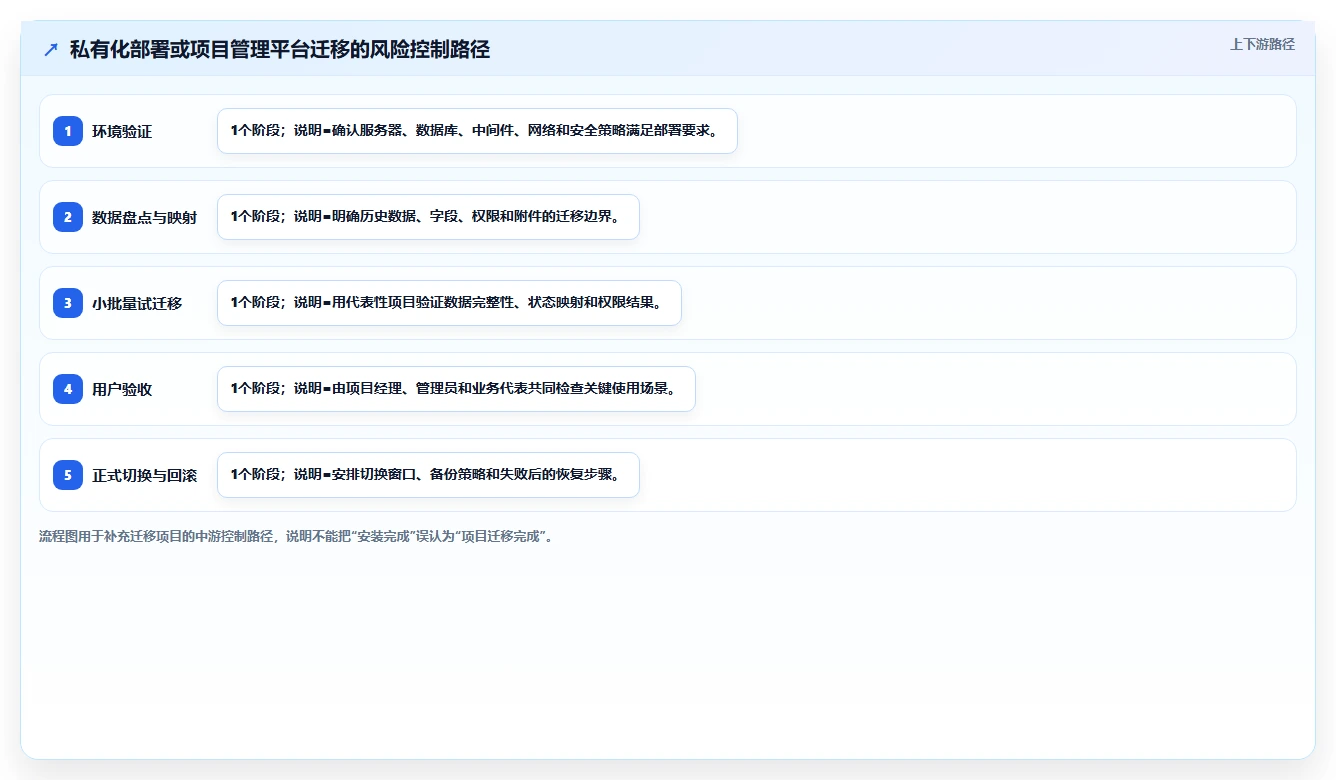The height and width of the screenshot is (780, 1336).
Task: Click the footnote starting with 流程图用于补充迁移项目
Action: (x=296, y=537)
